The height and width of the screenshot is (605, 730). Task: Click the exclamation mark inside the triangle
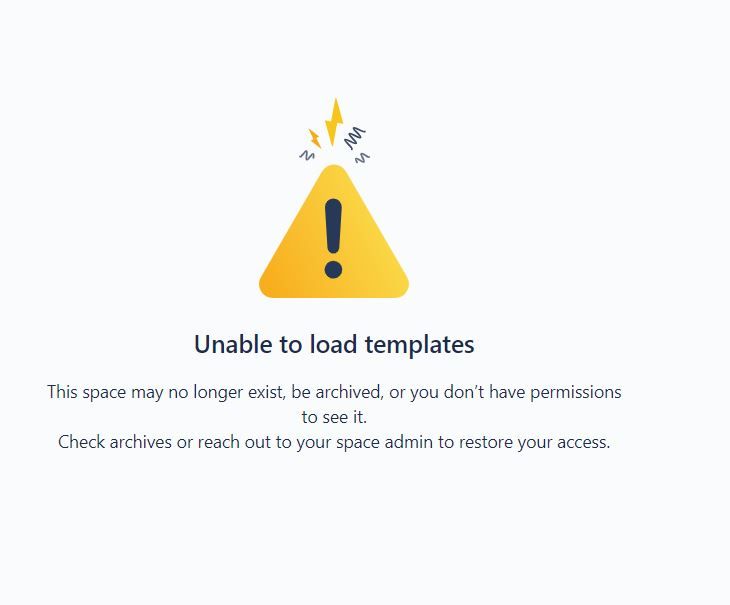click(333, 239)
